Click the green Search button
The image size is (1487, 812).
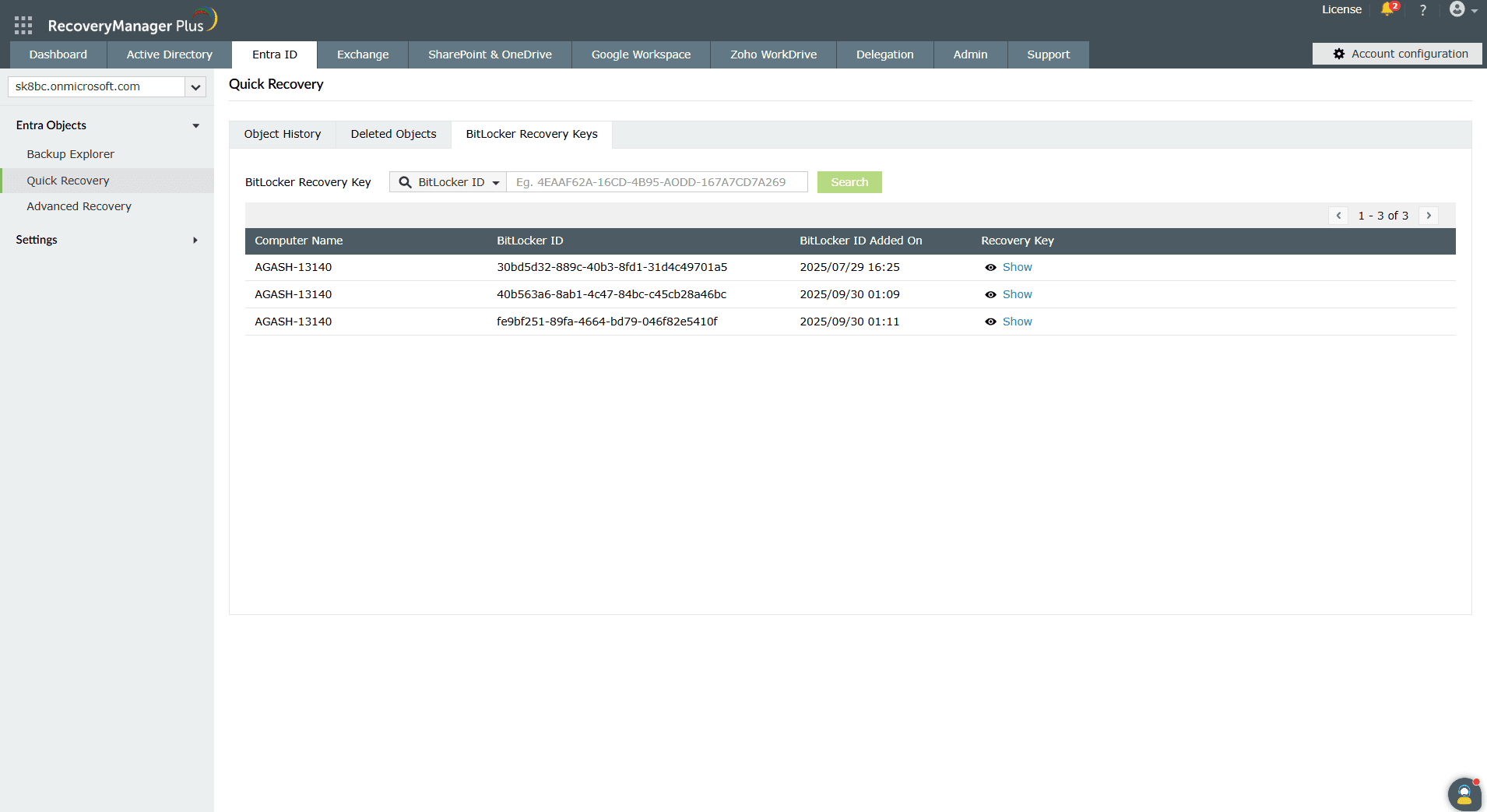(849, 182)
